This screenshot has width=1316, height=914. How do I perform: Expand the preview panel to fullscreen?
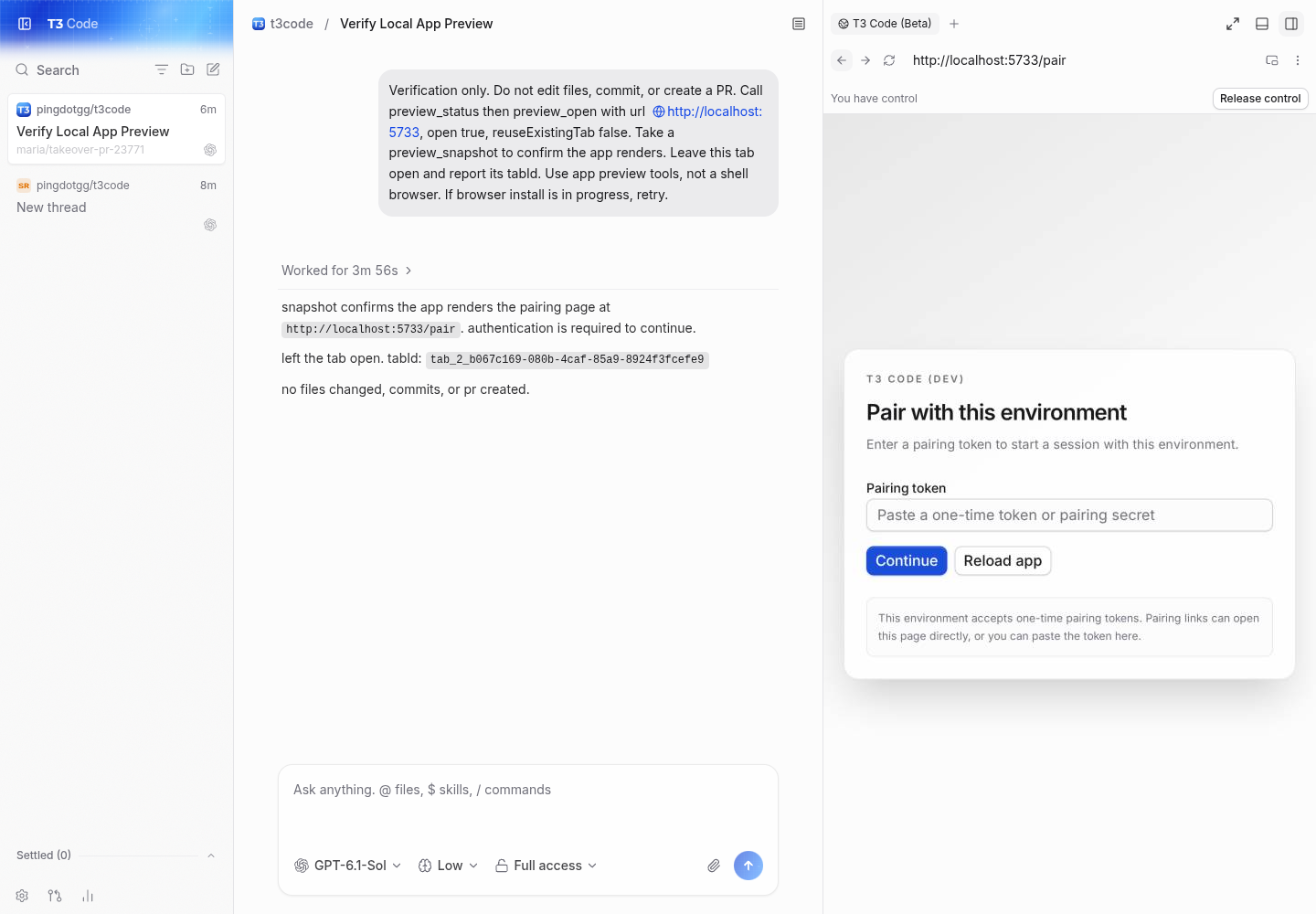pos(1233,24)
